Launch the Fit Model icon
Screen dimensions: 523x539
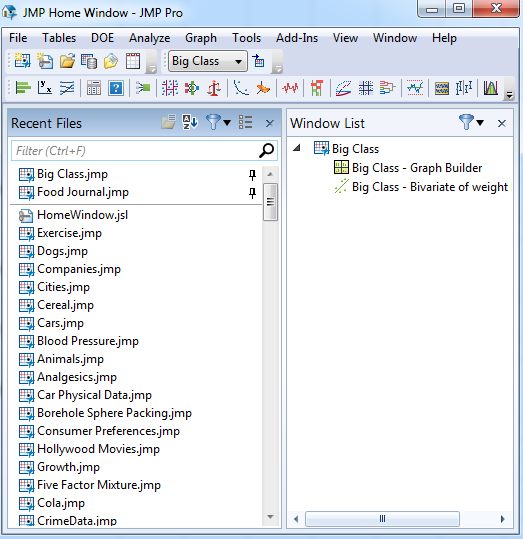pyautogui.click(x=143, y=88)
